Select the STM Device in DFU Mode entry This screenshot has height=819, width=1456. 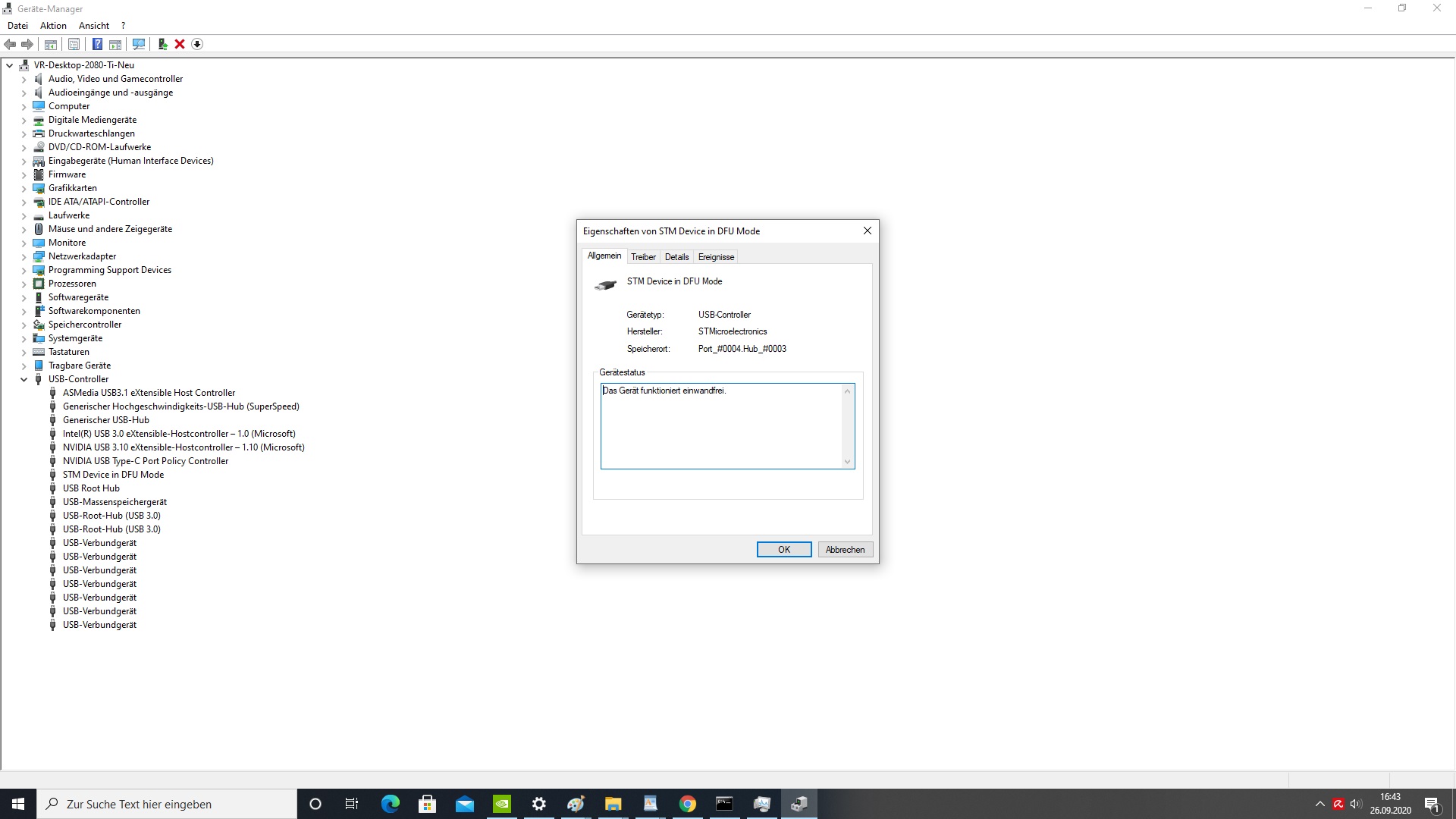pyautogui.click(x=113, y=475)
